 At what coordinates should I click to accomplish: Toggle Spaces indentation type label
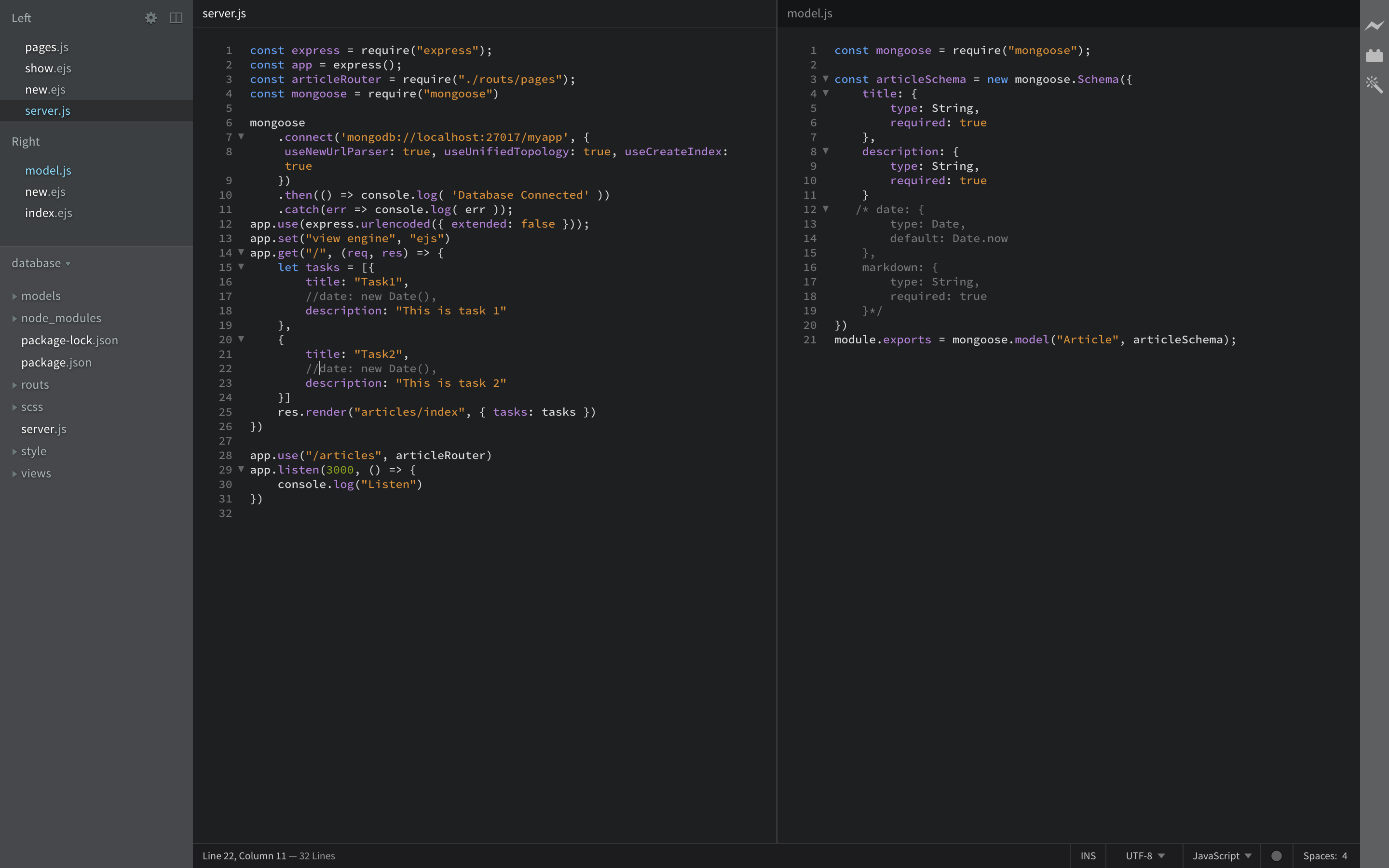point(1319,855)
